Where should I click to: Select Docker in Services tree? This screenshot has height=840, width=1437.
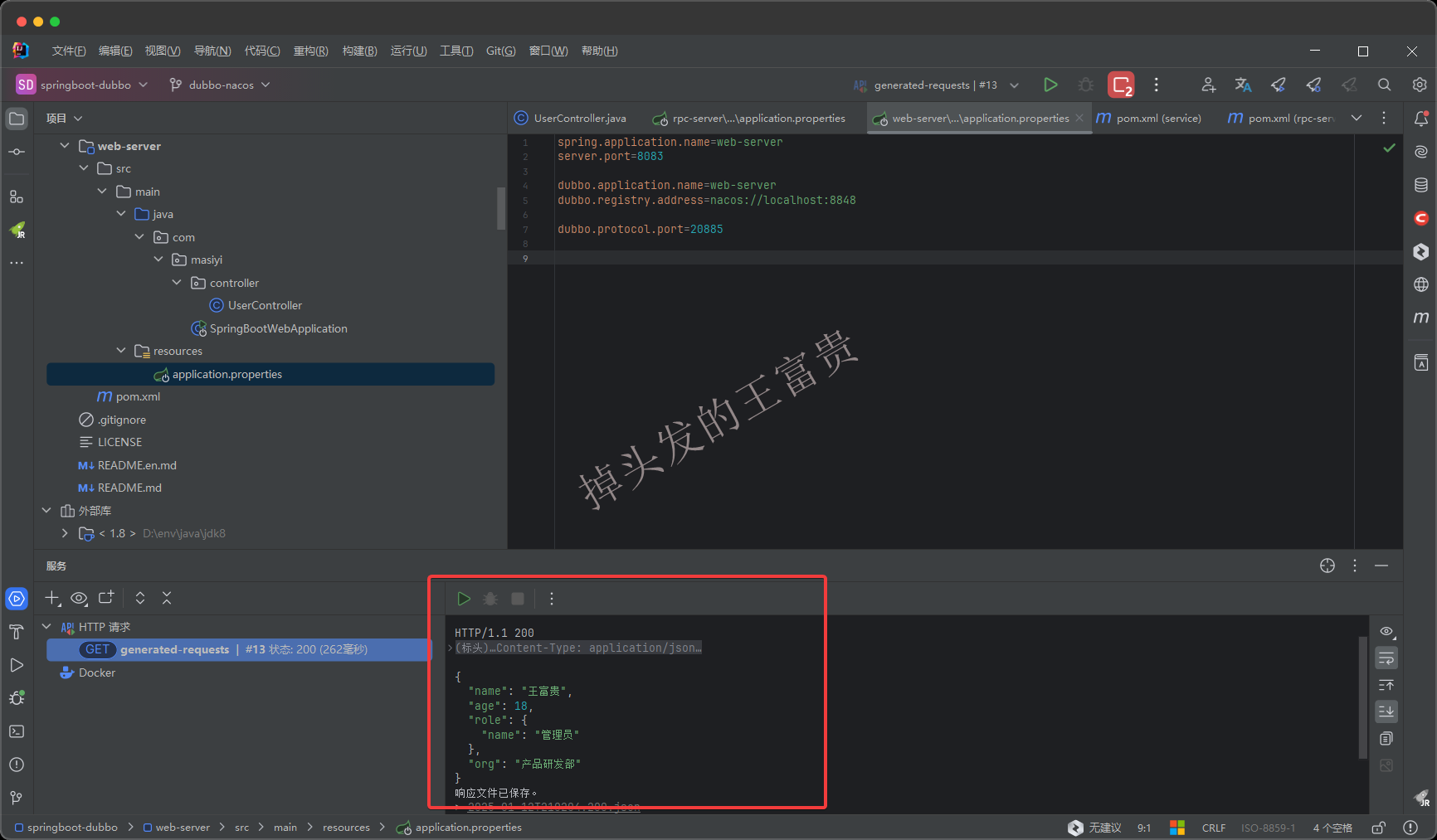tap(88, 672)
